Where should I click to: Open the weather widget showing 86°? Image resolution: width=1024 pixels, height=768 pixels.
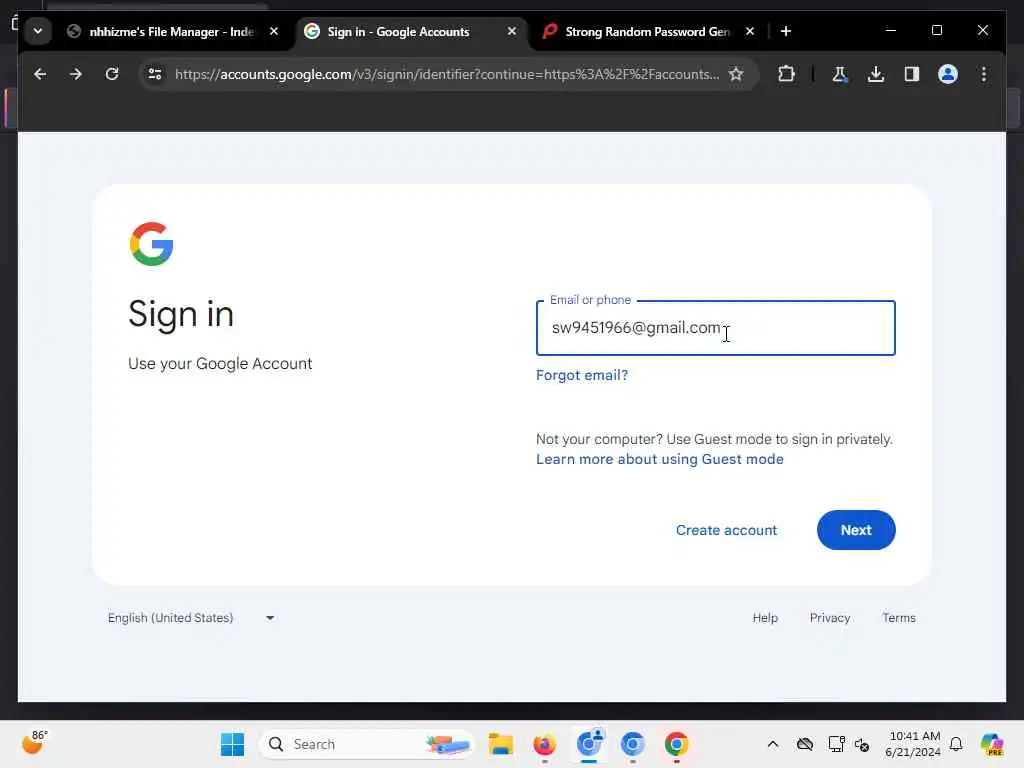point(35,743)
